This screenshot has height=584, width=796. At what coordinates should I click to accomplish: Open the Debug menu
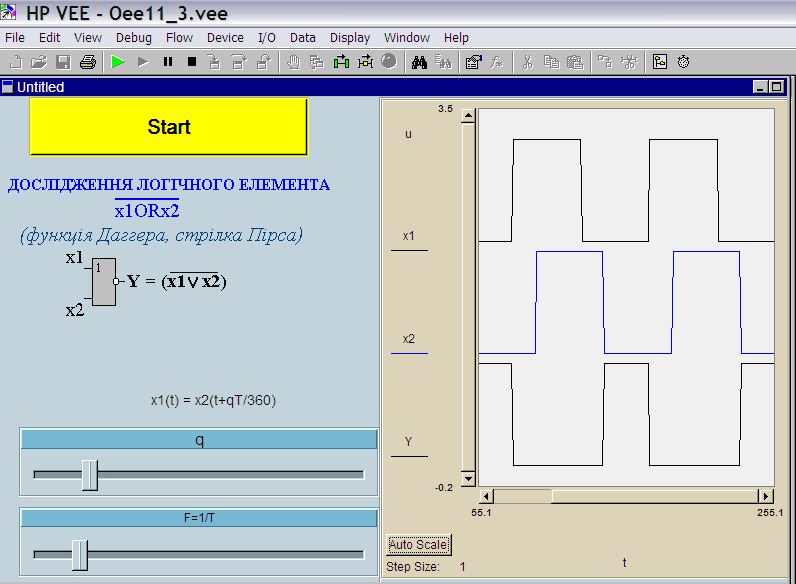click(x=134, y=38)
